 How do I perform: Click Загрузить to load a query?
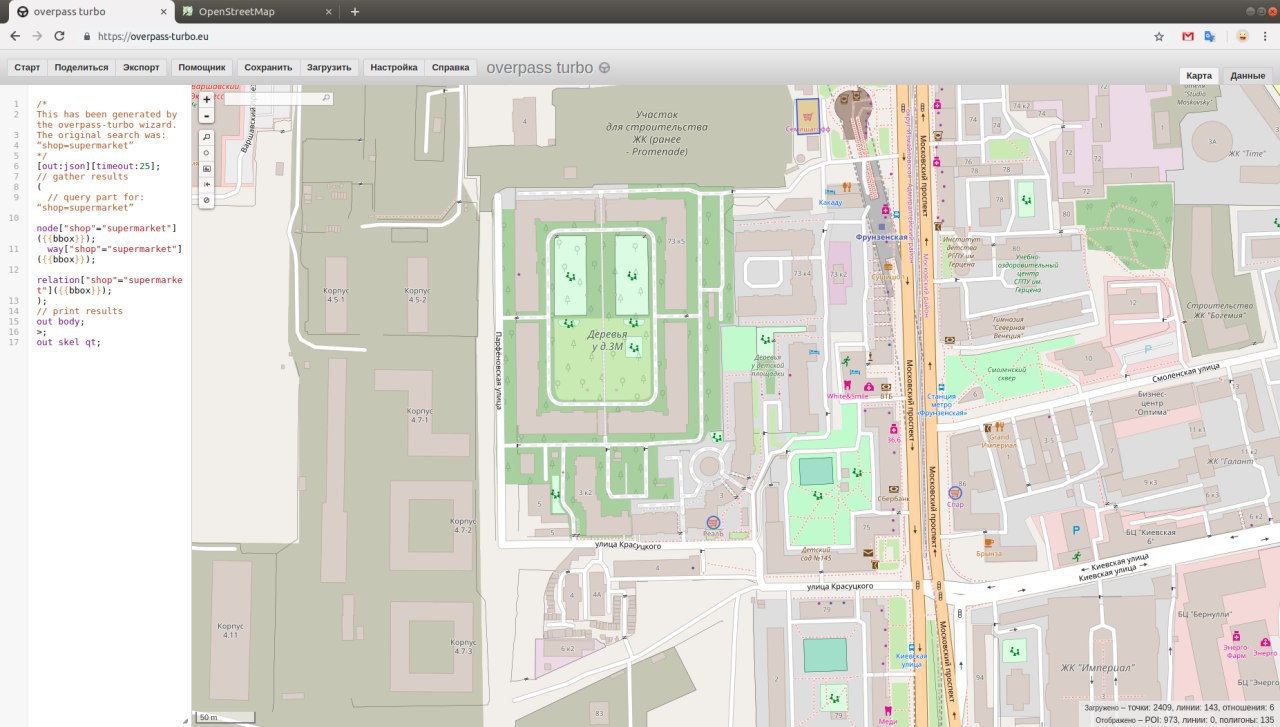(329, 68)
